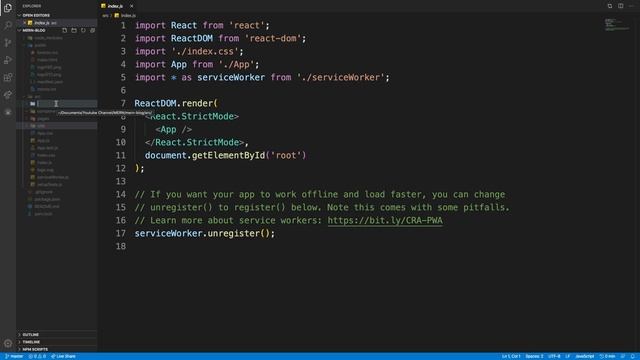Open the More Actions ellipsis in editor title

pos(631,6)
